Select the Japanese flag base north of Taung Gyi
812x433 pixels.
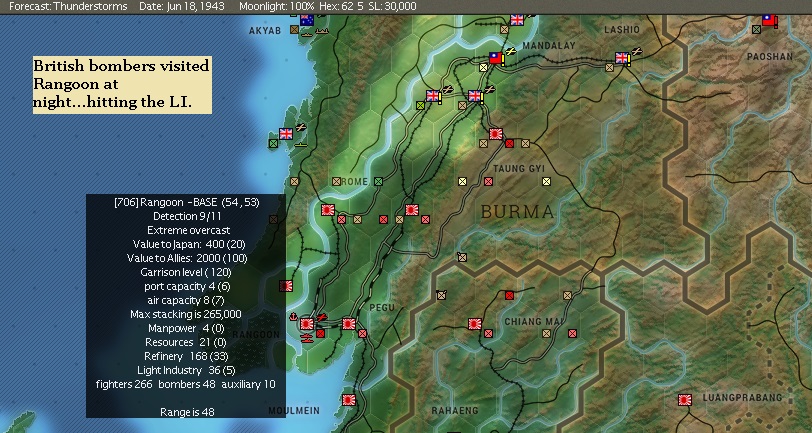pyautogui.click(x=496, y=134)
